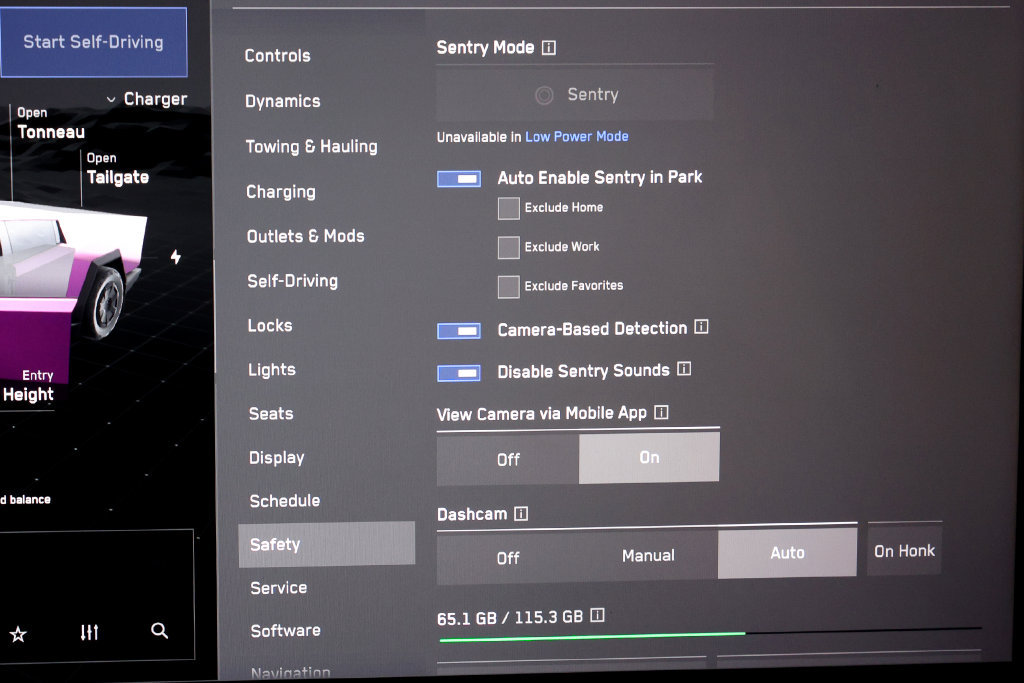The height and width of the screenshot is (683, 1024).
Task: Select the Safety menu item
Action: tap(327, 544)
